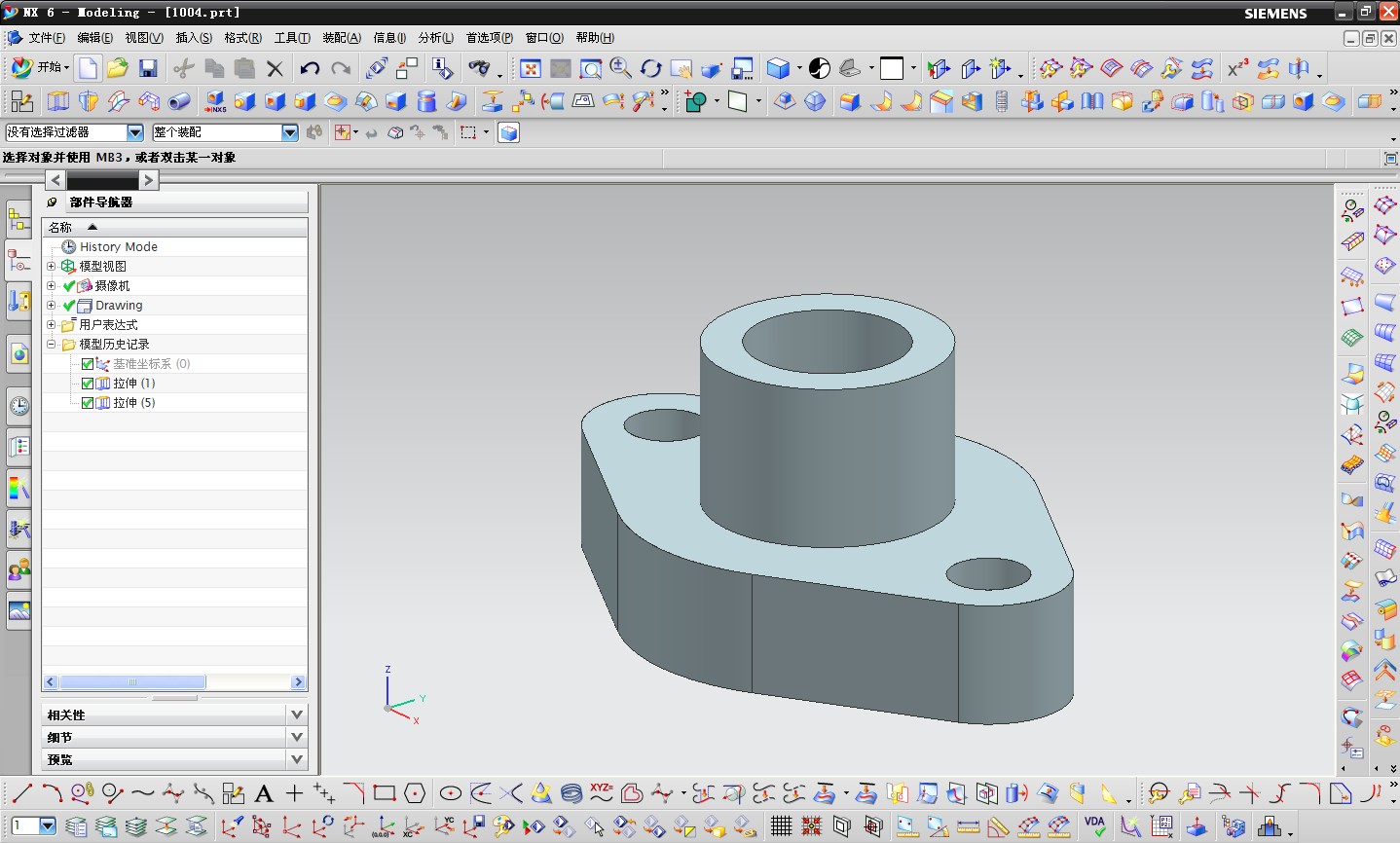Pin the 部件导航器 panel

(x=52, y=202)
